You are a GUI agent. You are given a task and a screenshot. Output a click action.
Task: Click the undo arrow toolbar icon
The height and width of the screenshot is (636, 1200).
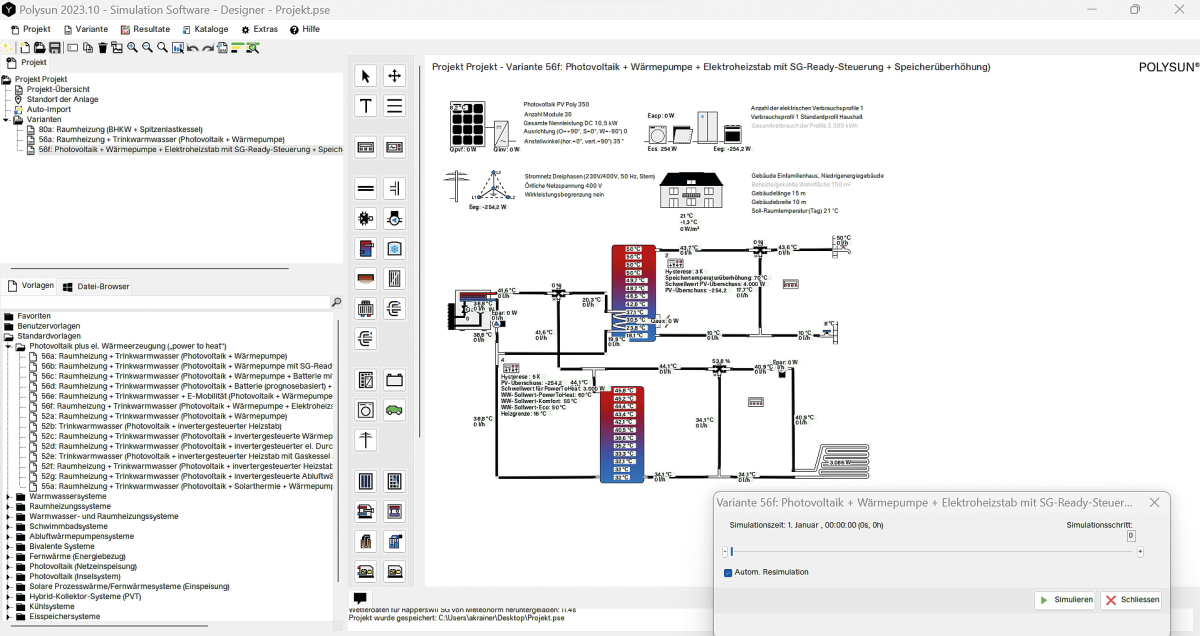(x=192, y=48)
